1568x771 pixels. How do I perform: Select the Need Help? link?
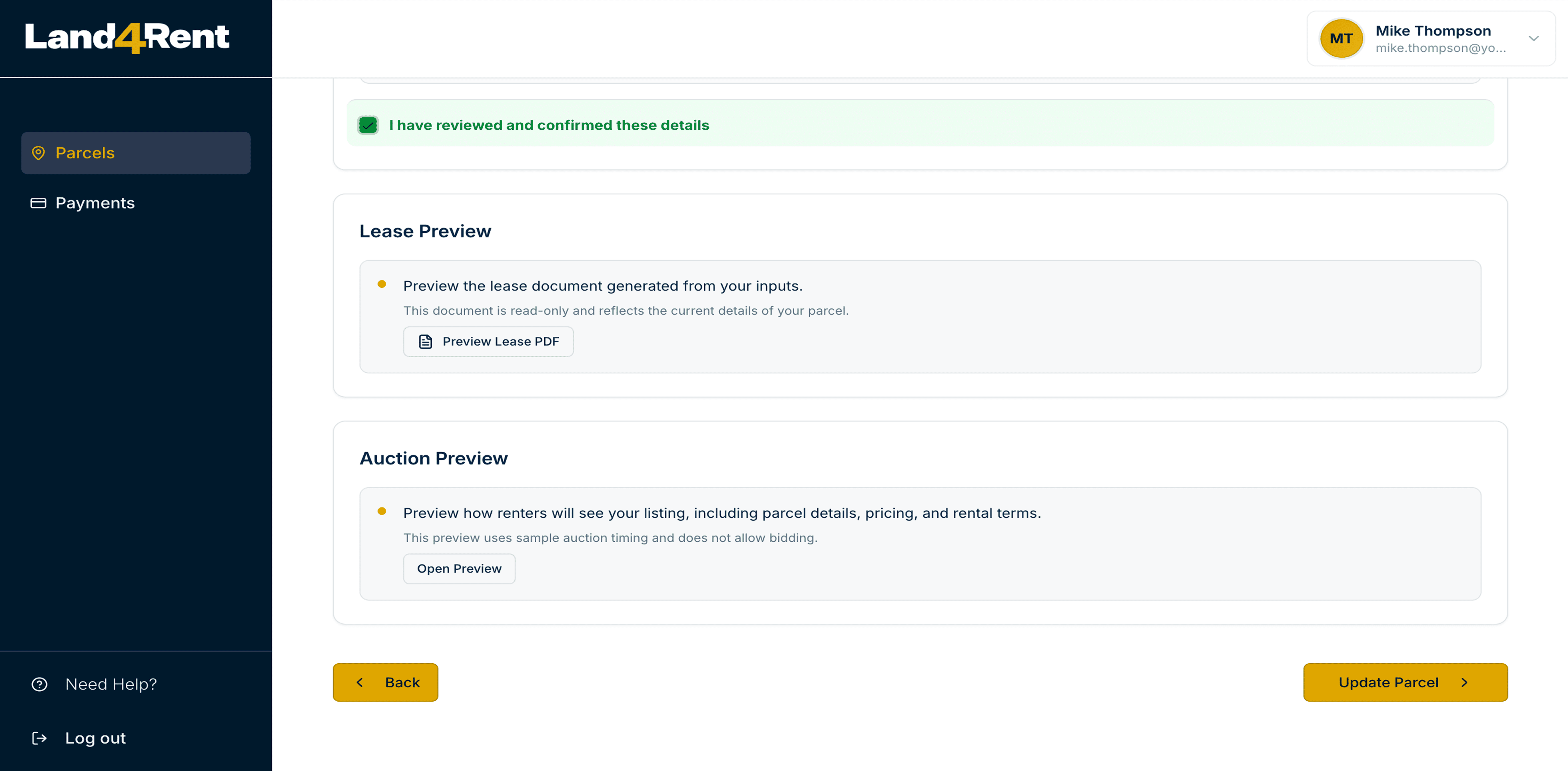111,684
